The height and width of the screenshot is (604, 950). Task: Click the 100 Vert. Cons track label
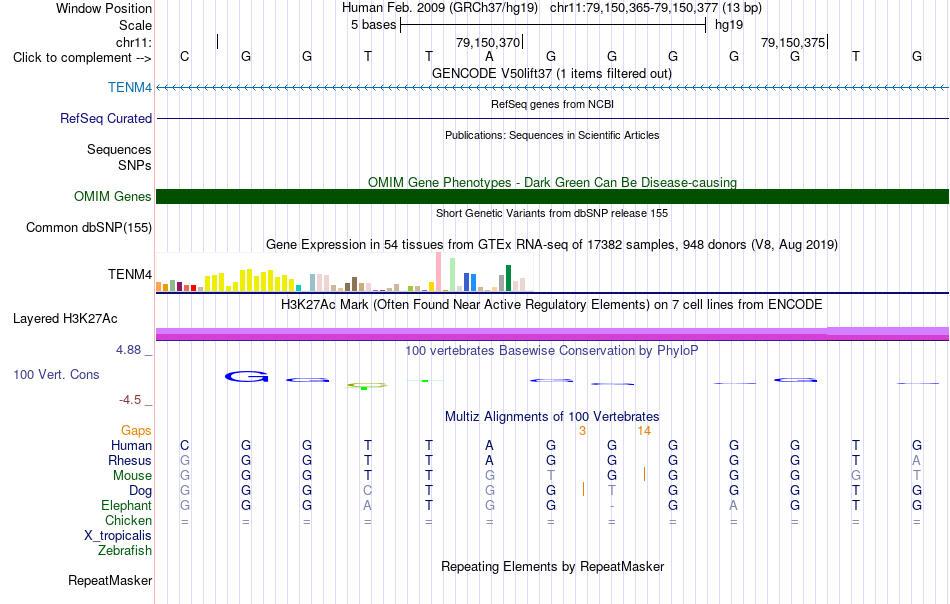coord(56,374)
